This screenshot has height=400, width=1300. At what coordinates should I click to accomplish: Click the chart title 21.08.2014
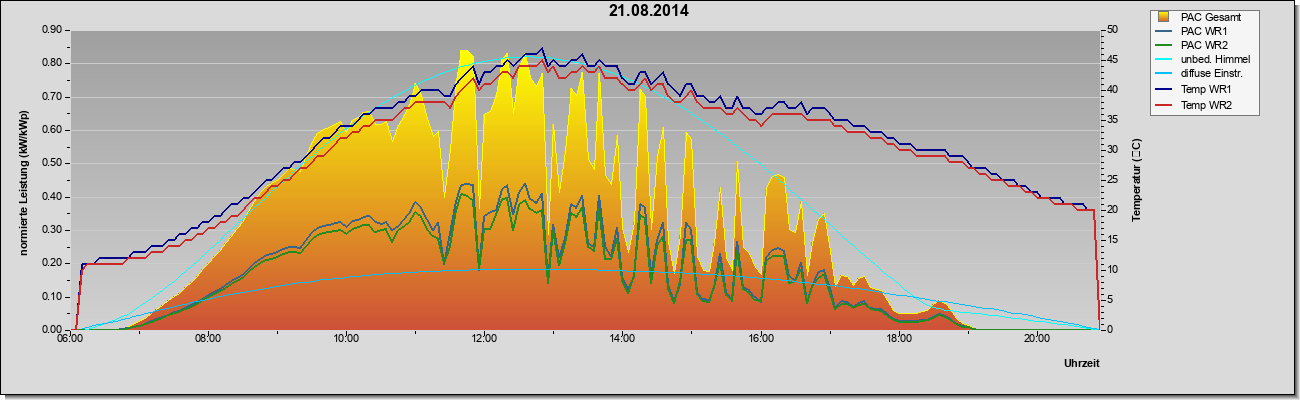648,11
